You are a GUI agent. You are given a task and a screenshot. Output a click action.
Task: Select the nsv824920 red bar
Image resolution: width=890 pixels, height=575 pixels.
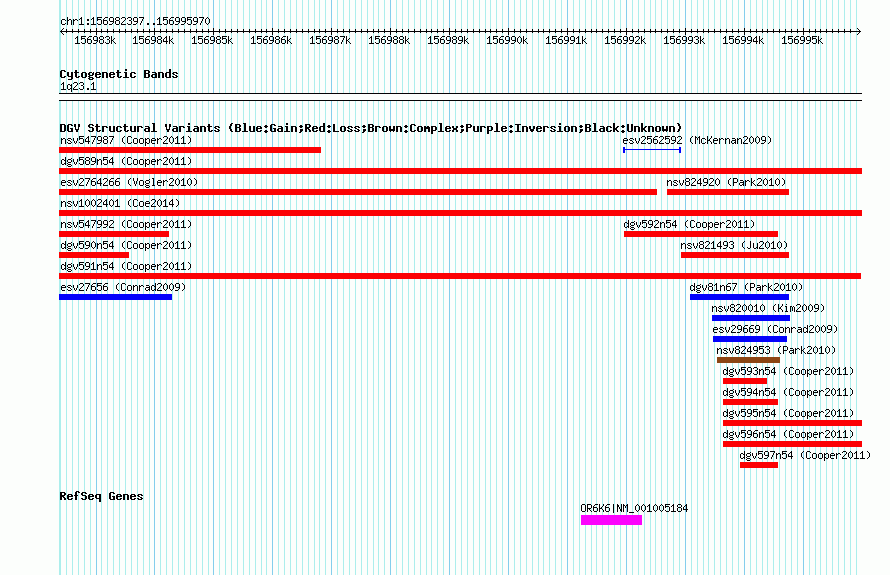[728, 192]
